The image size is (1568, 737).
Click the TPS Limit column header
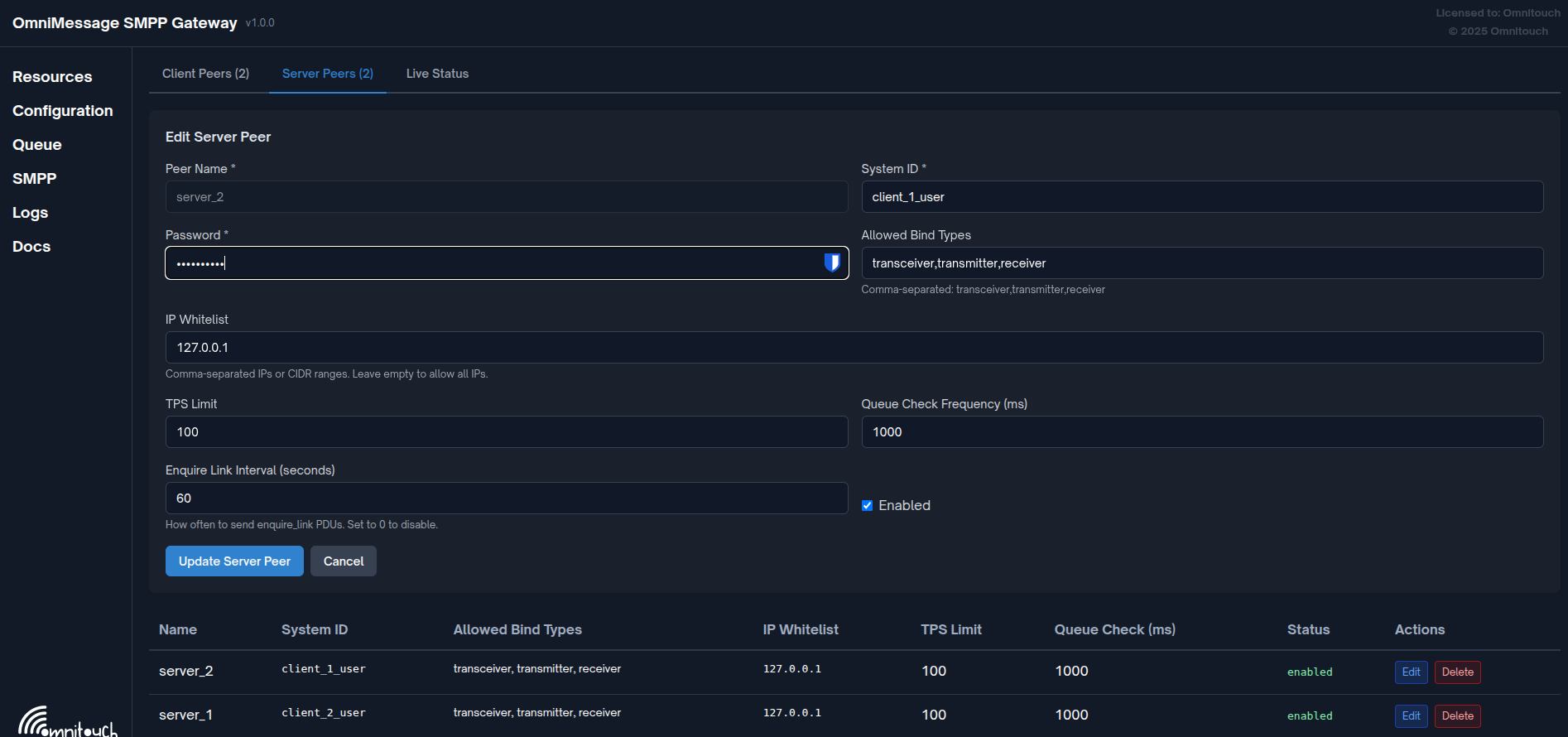click(951, 630)
